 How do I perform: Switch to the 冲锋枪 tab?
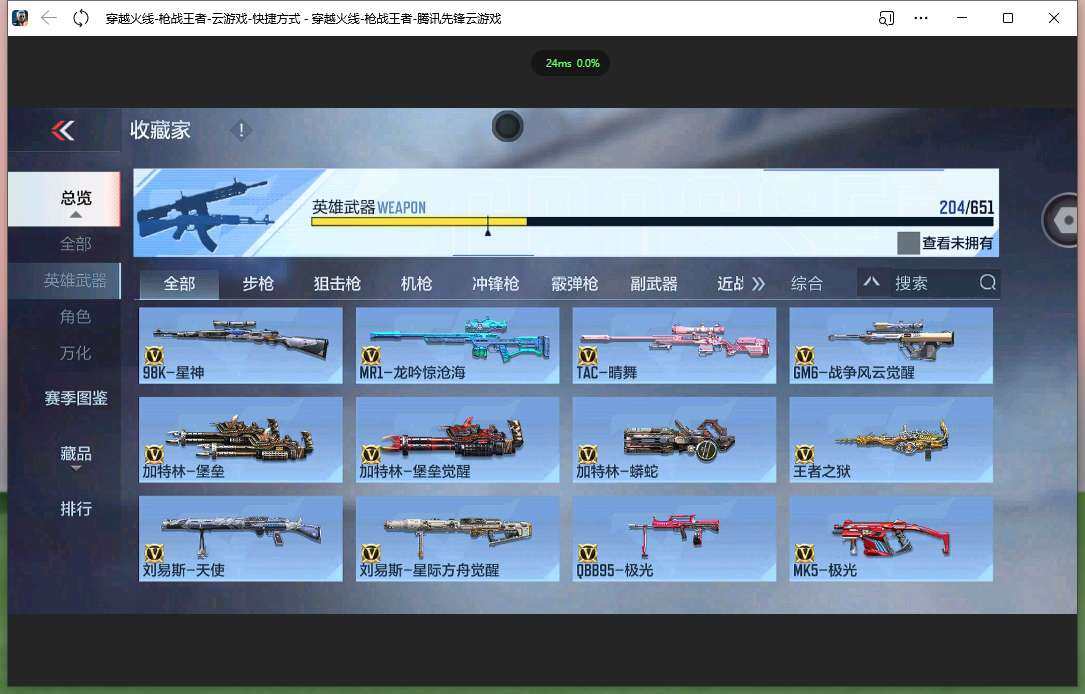click(495, 284)
